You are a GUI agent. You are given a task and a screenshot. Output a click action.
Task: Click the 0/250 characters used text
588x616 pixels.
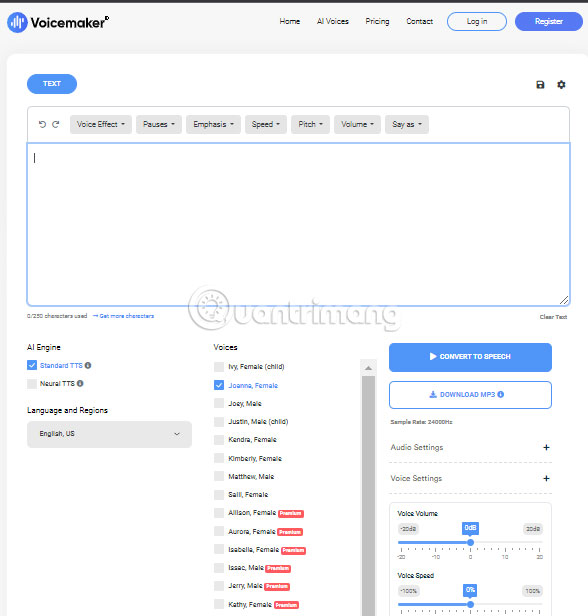pyautogui.click(x=57, y=316)
